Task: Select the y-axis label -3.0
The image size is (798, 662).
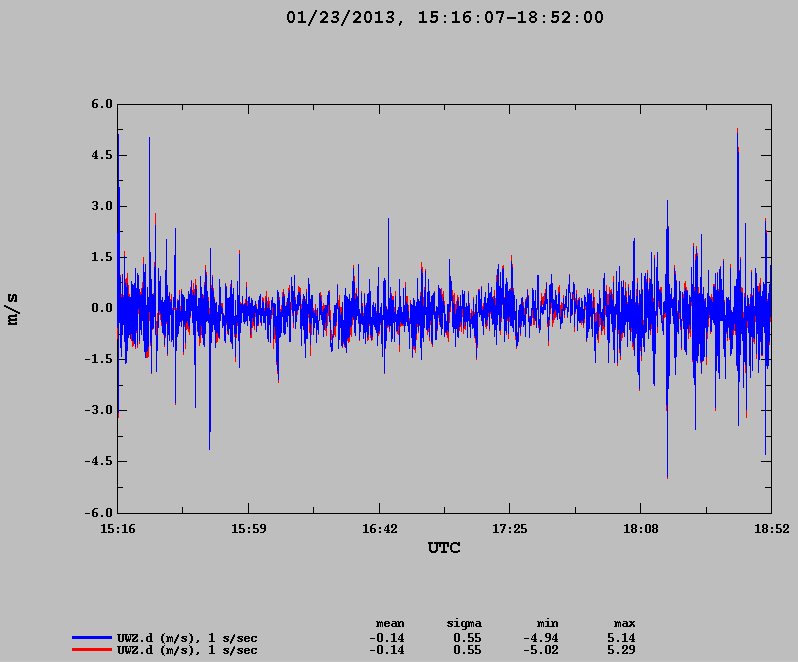Action: click(98, 410)
